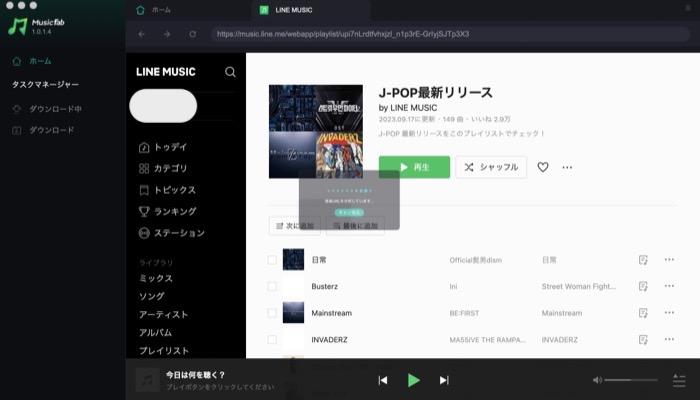The height and width of the screenshot is (400, 700).
Task: Click the LINE MUSIC logo
Action: pyautogui.click(x=166, y=72)
